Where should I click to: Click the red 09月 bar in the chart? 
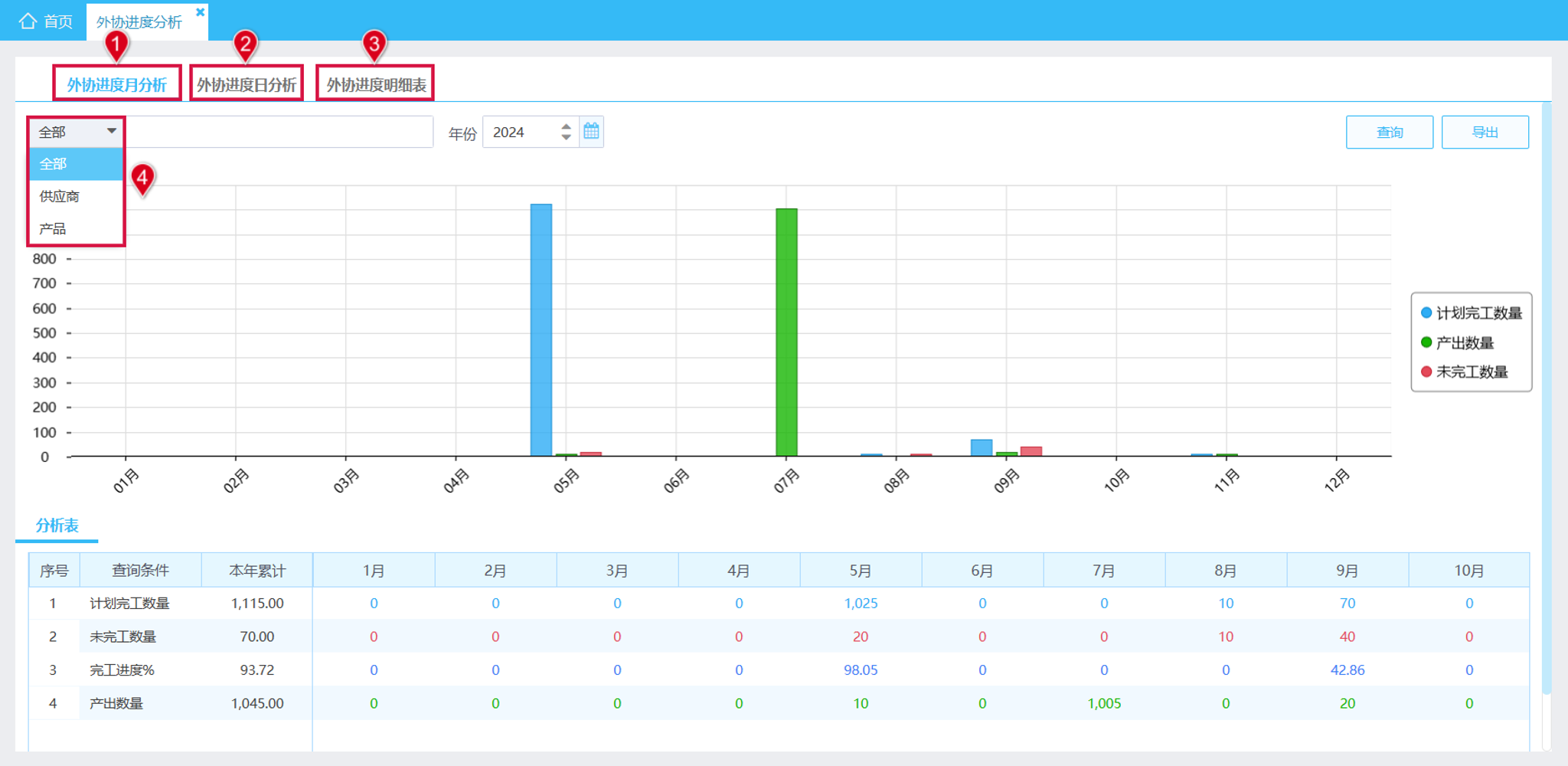(1031, 451)
